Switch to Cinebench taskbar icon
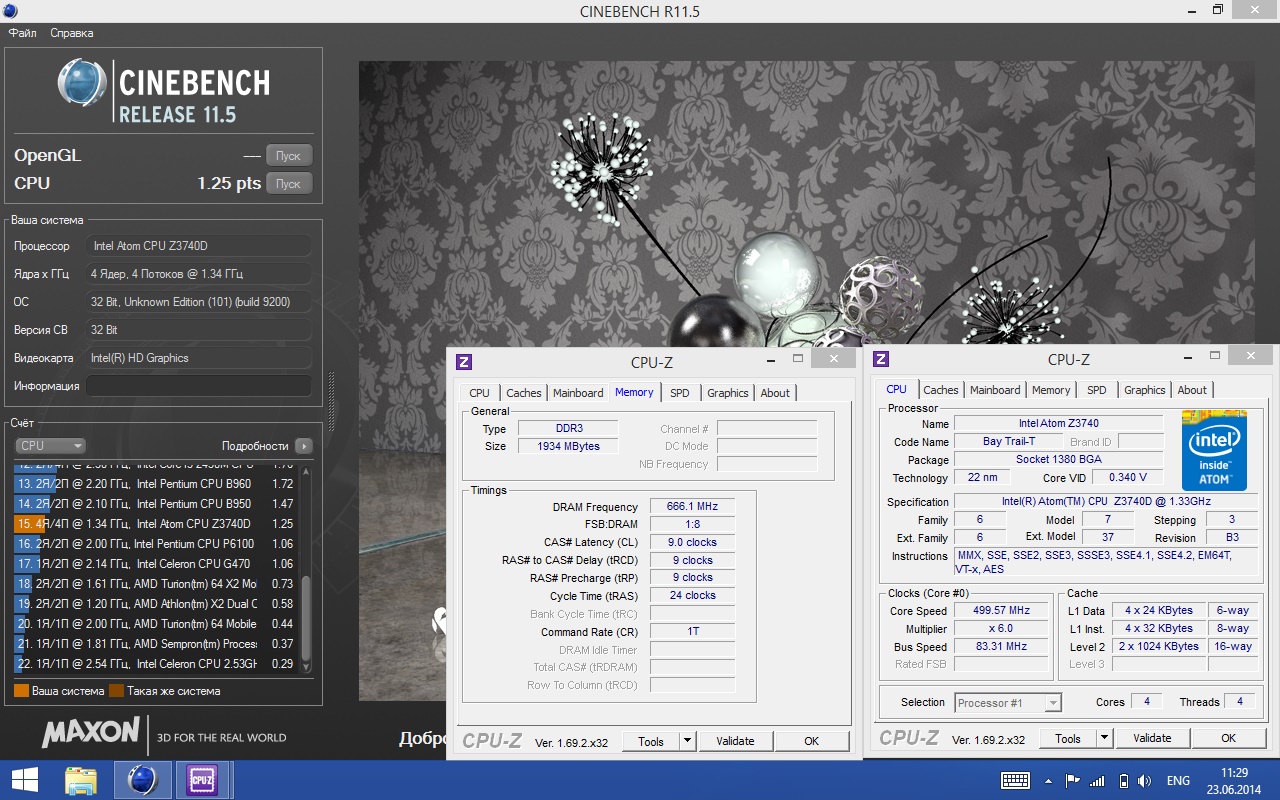This screenshot has height=800, width=1280. coord(142,780)
